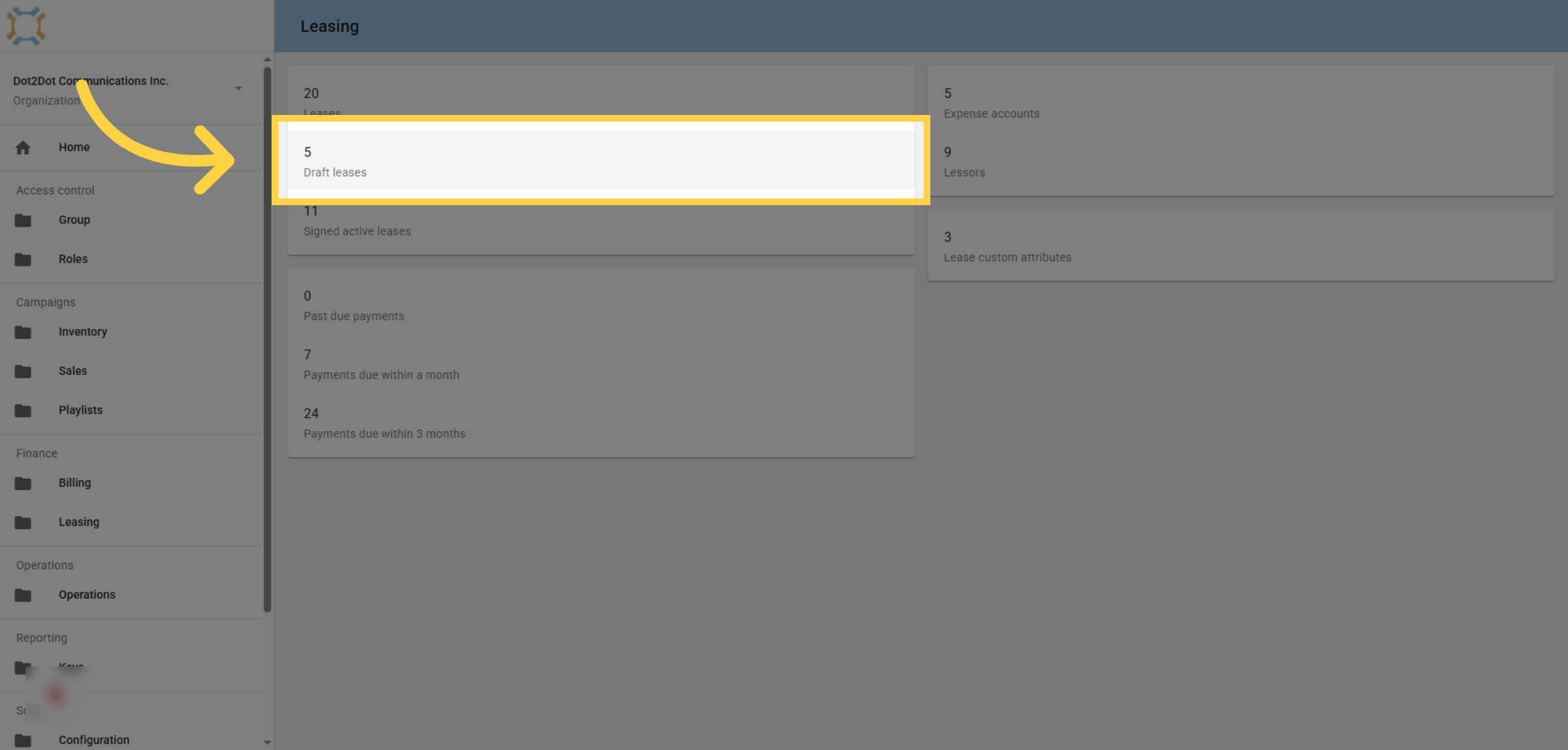Image resolution: width=1568 pixels, height=750 pixels.
Task: Click the Sales folder icon
Action: (23, 371)
